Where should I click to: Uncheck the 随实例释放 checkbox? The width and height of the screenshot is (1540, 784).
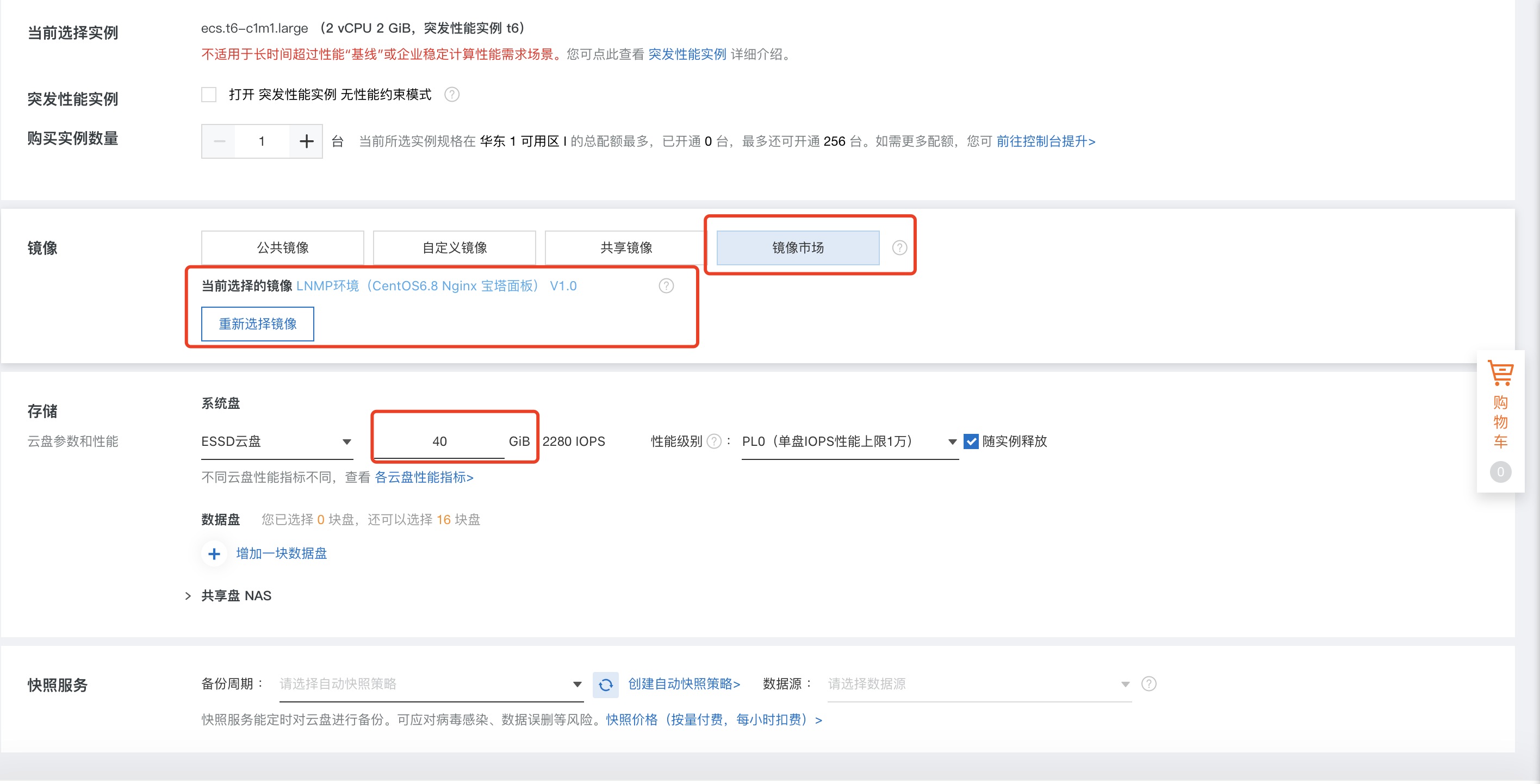click(x=971, y=441)
